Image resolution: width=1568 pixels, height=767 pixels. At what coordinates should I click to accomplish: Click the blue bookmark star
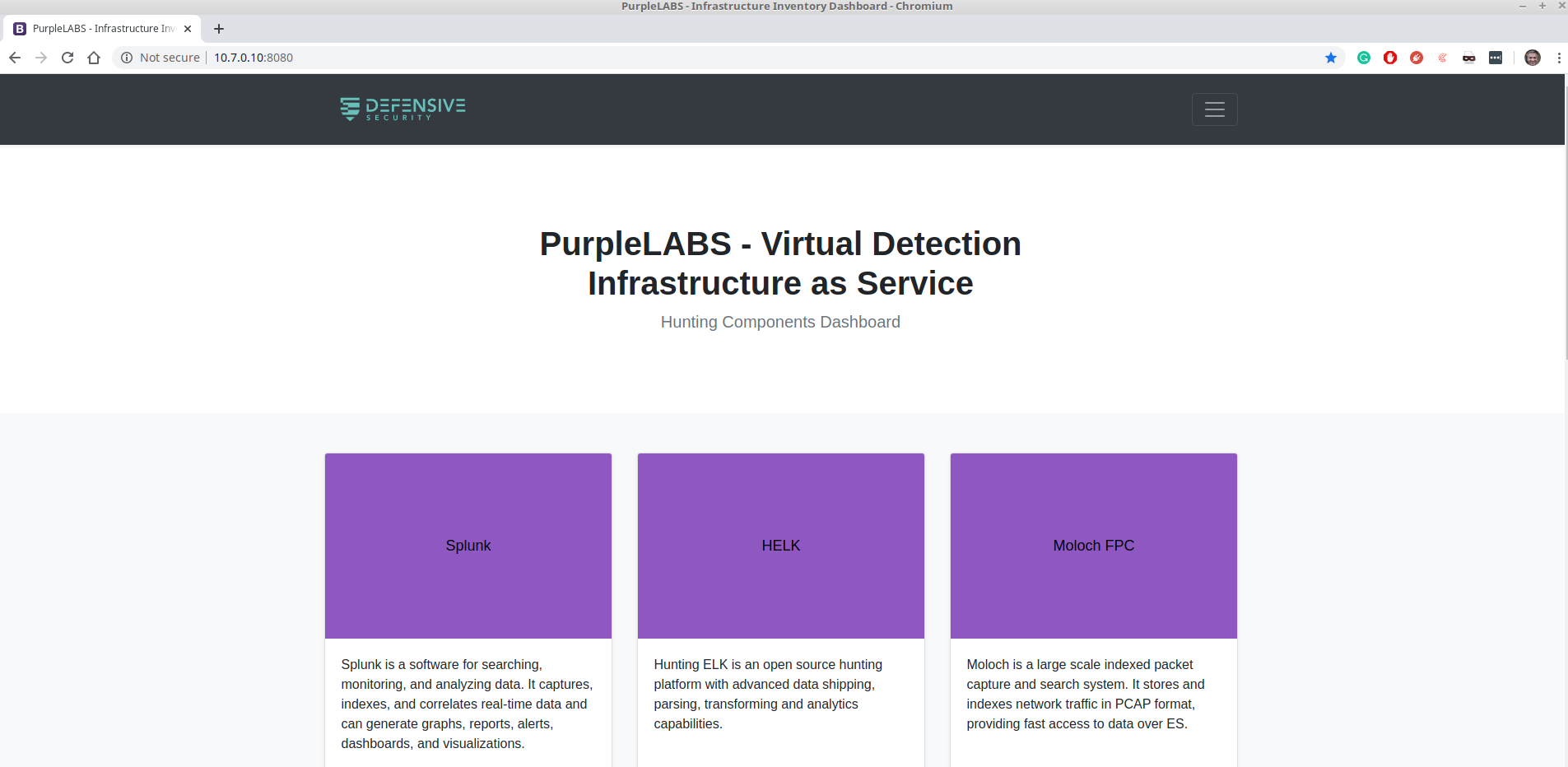[1331, 58]
